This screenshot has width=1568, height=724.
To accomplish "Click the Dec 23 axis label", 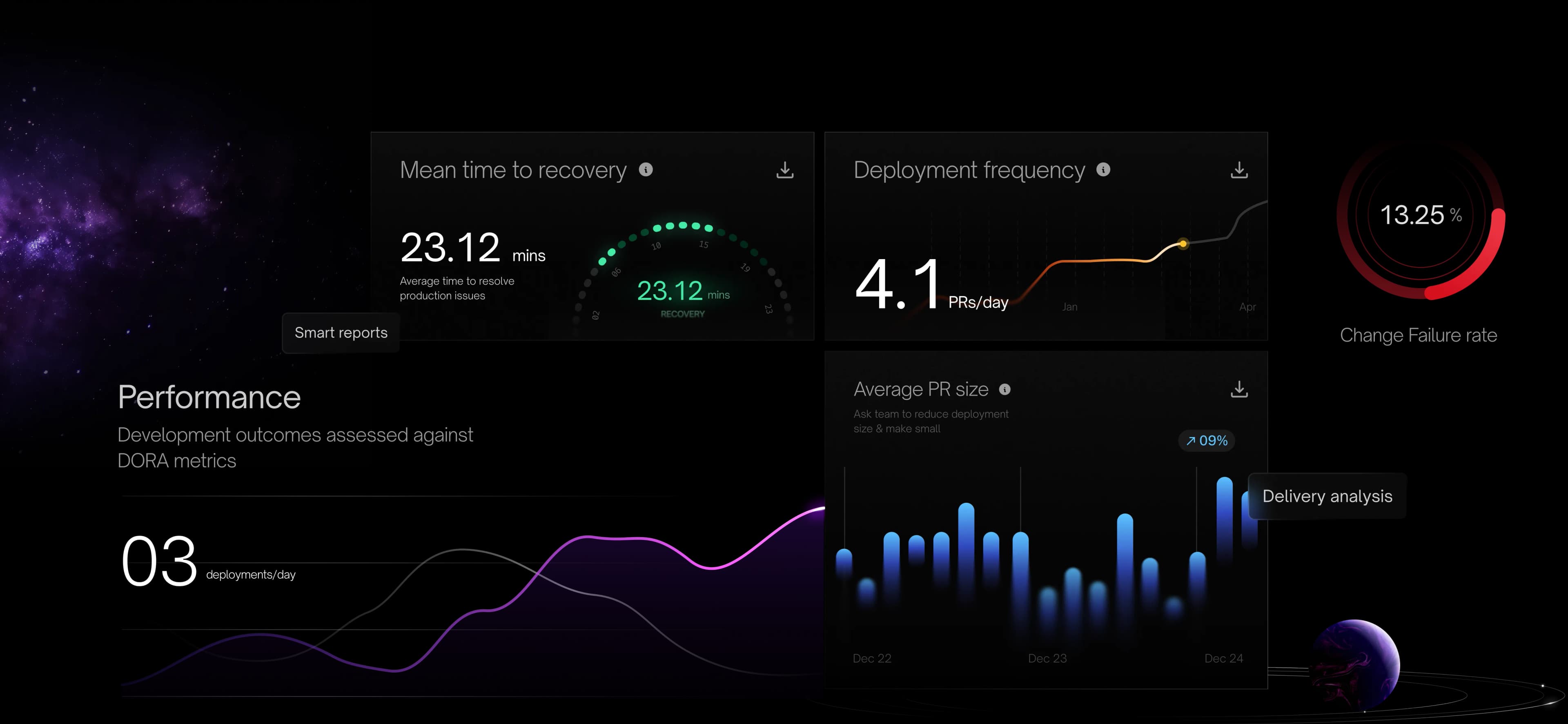I will pos(1047,658).
